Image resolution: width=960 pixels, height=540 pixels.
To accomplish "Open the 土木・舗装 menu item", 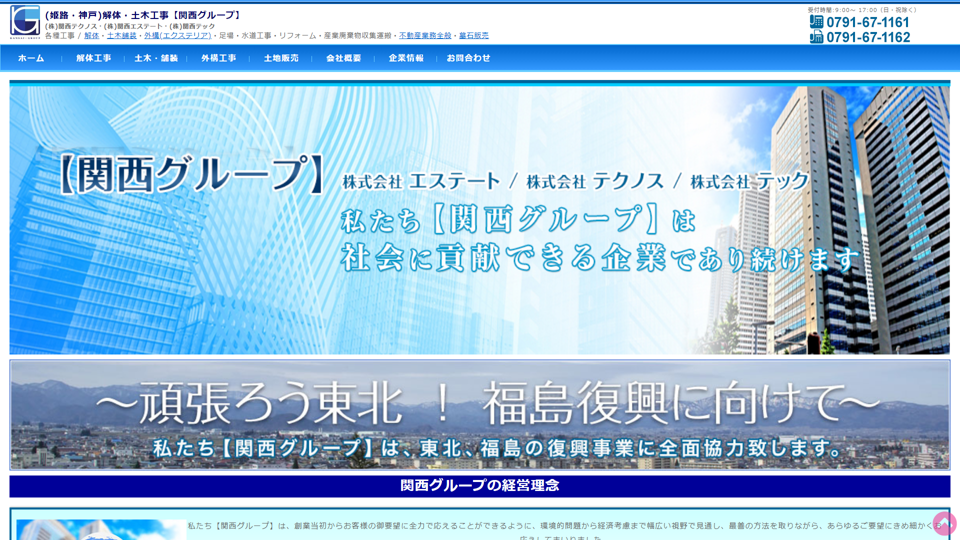I will (156, 59).
